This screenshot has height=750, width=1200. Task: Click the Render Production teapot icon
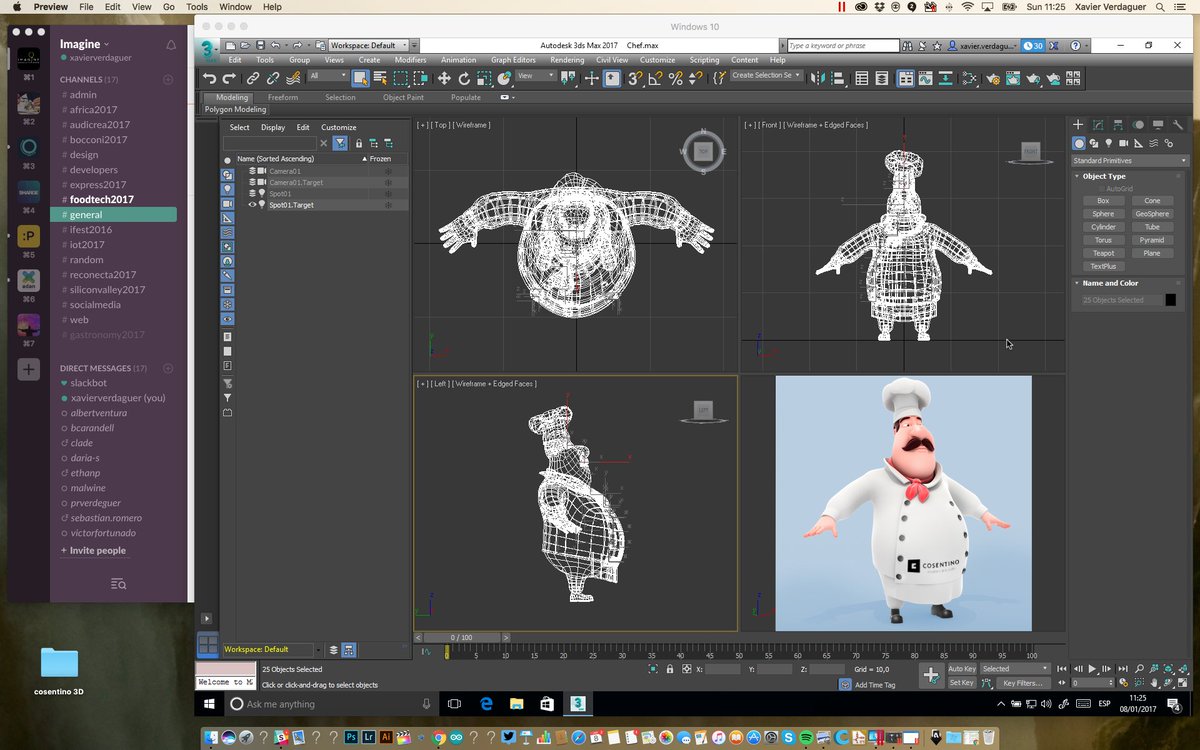tap(1033, 78)
